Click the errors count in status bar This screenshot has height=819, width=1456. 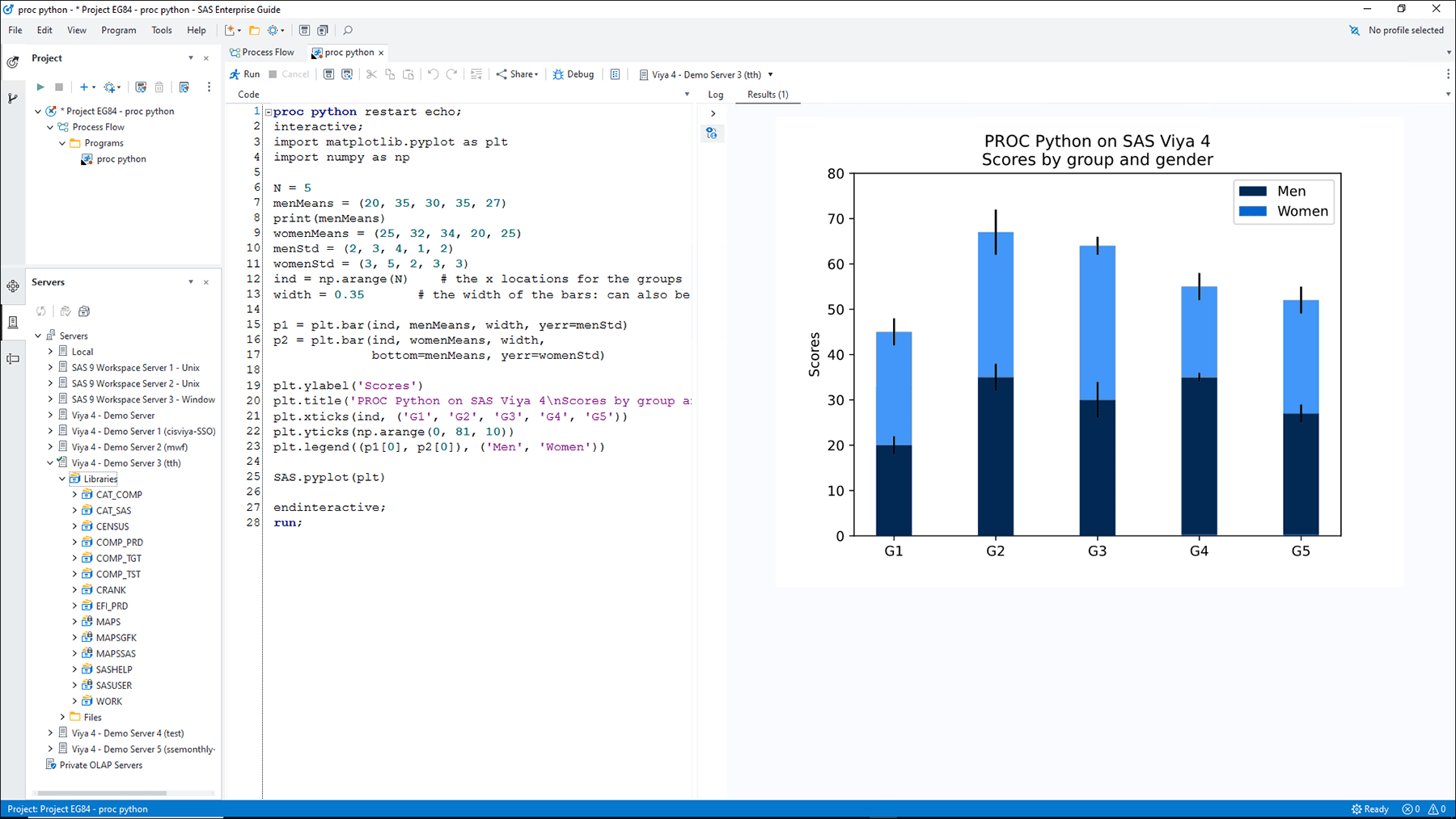1411,809
